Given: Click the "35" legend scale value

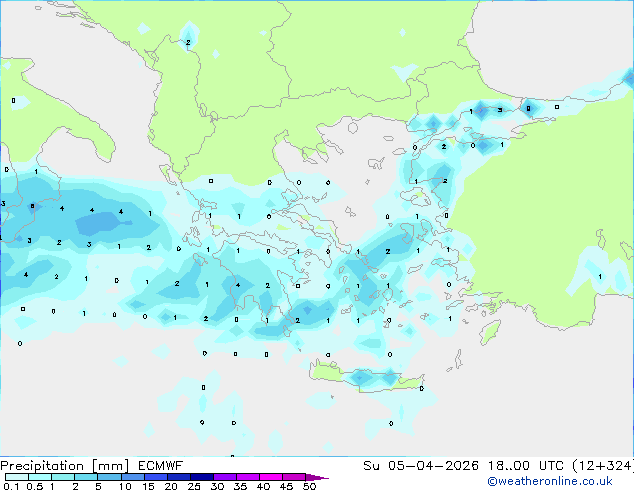Looking at the screenshot, I should (240, 486).
